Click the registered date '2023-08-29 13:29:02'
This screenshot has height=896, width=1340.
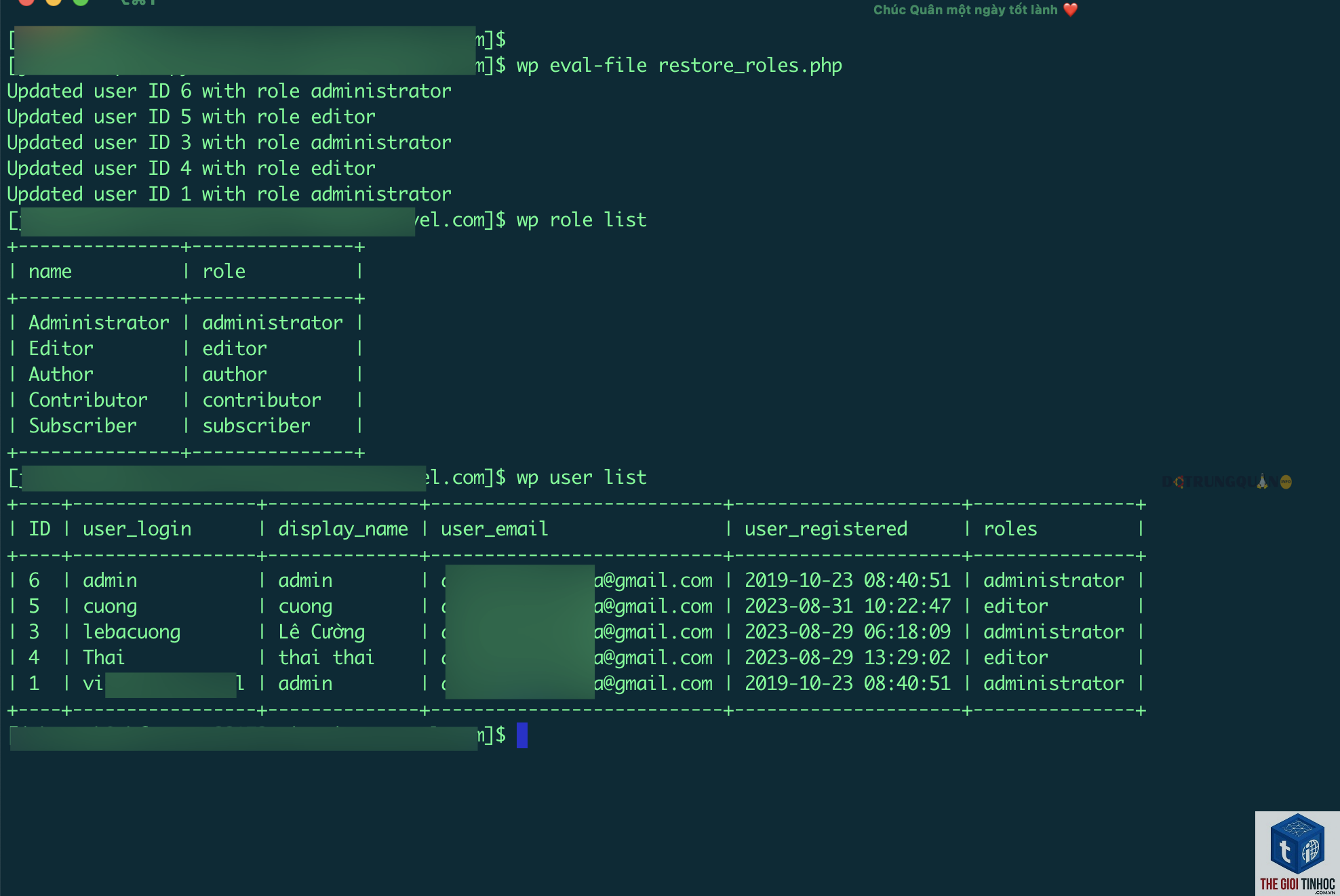click(x=848, y=657)
